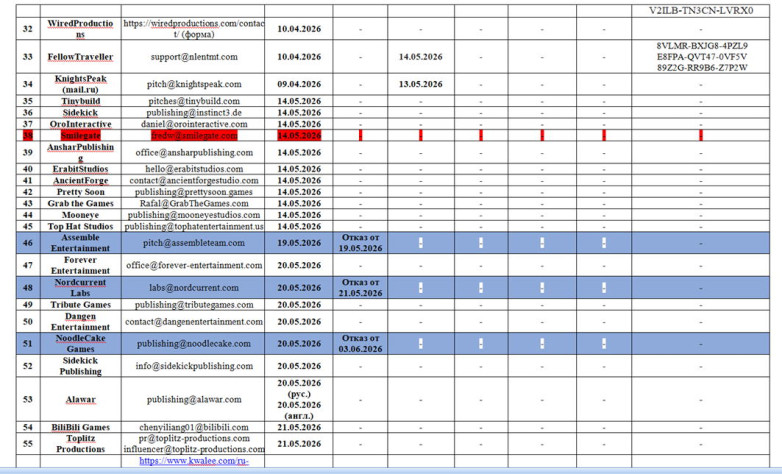
Task: Select fredw@smilegate.com highlighted cell
Action: (x=193, y=135)
